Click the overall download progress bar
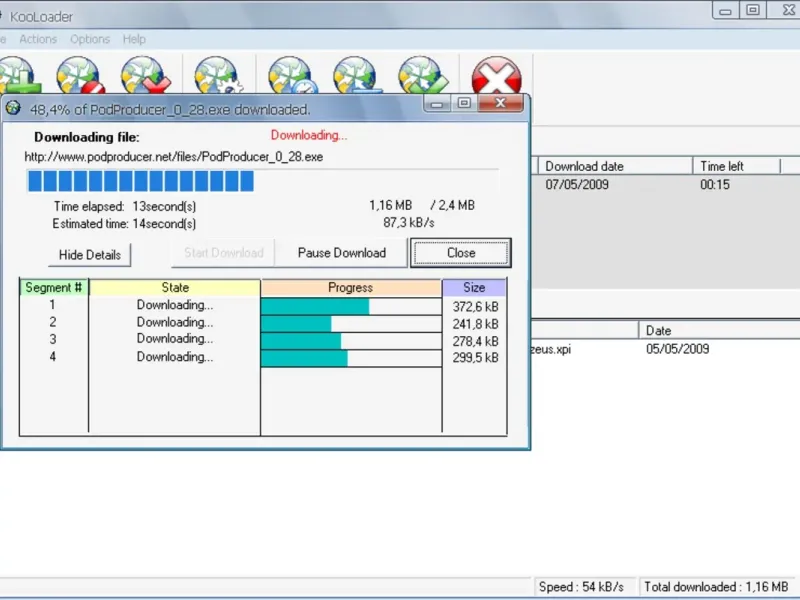 [262, 181]
